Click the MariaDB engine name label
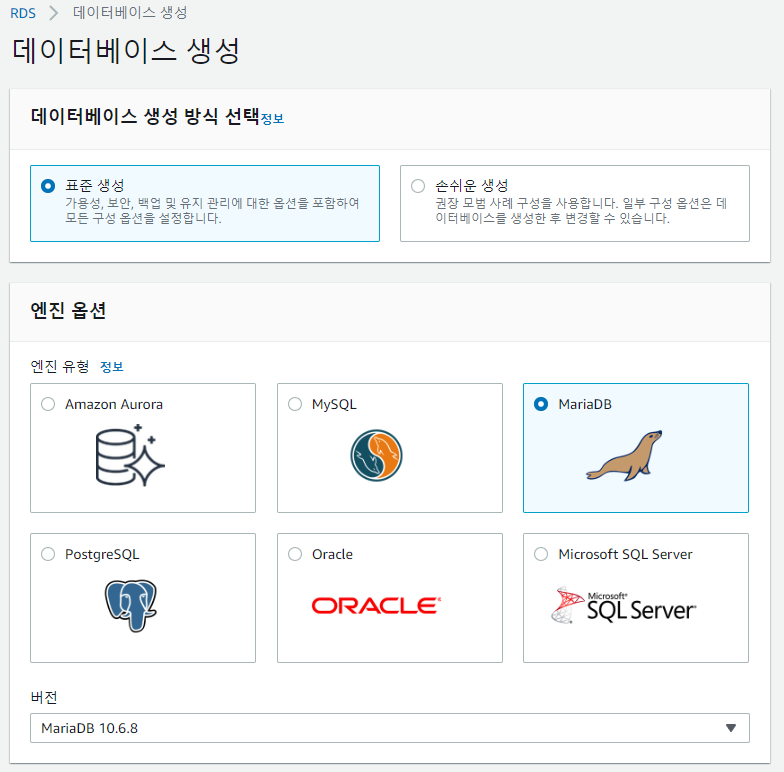 point(585,404)
